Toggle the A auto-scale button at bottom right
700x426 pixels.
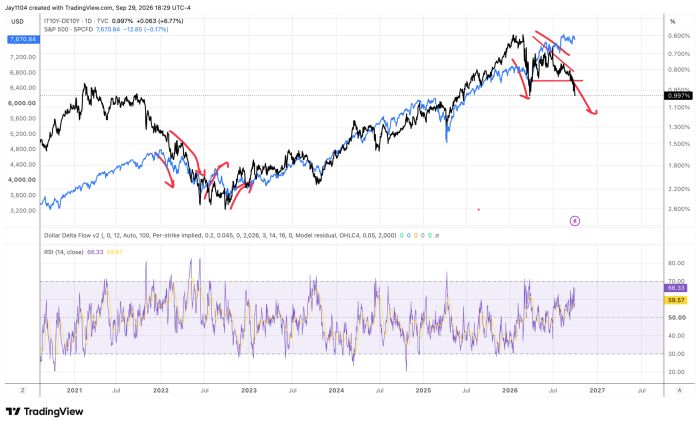[679, 390]
